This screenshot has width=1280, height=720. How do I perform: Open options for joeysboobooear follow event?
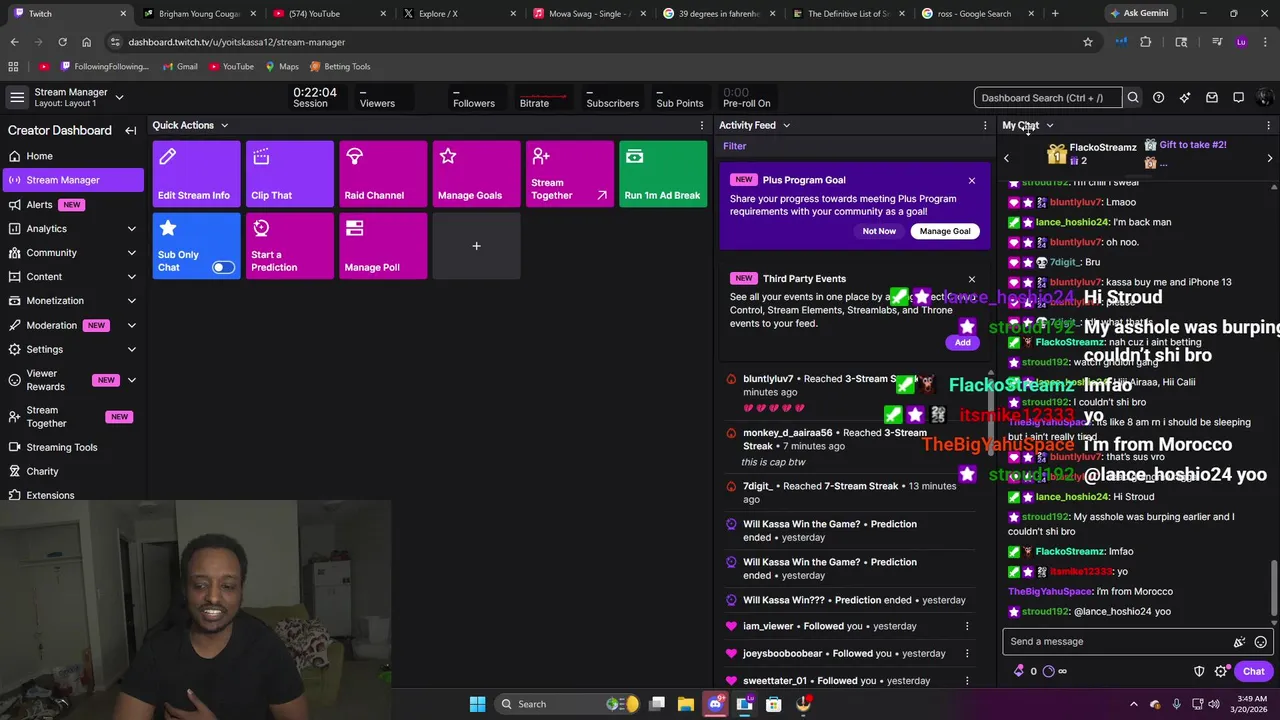point(967,653)
